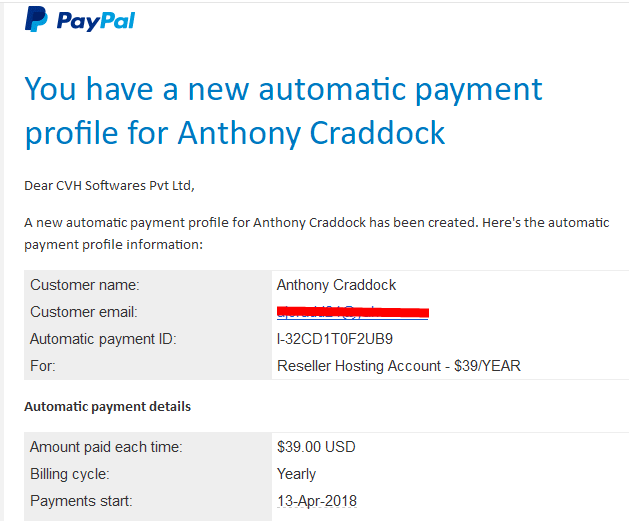Click the Automatic payment ID label
This screenshot has height=521, width=629.
(103, 339)
